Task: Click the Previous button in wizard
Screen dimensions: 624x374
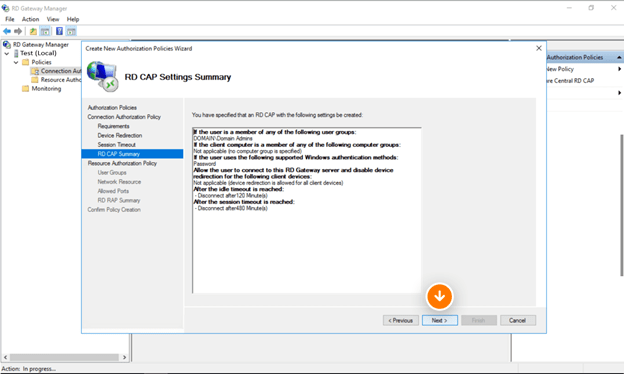Action: [x=401, y=320]
